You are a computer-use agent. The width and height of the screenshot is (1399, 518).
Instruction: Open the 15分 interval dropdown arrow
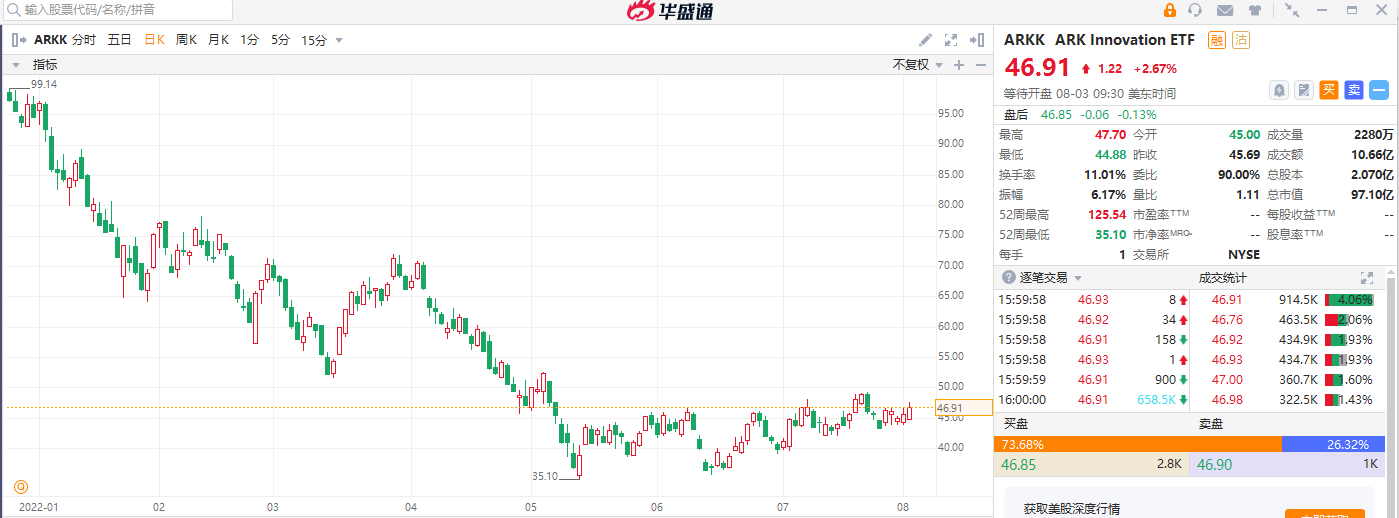coord(339,41)
